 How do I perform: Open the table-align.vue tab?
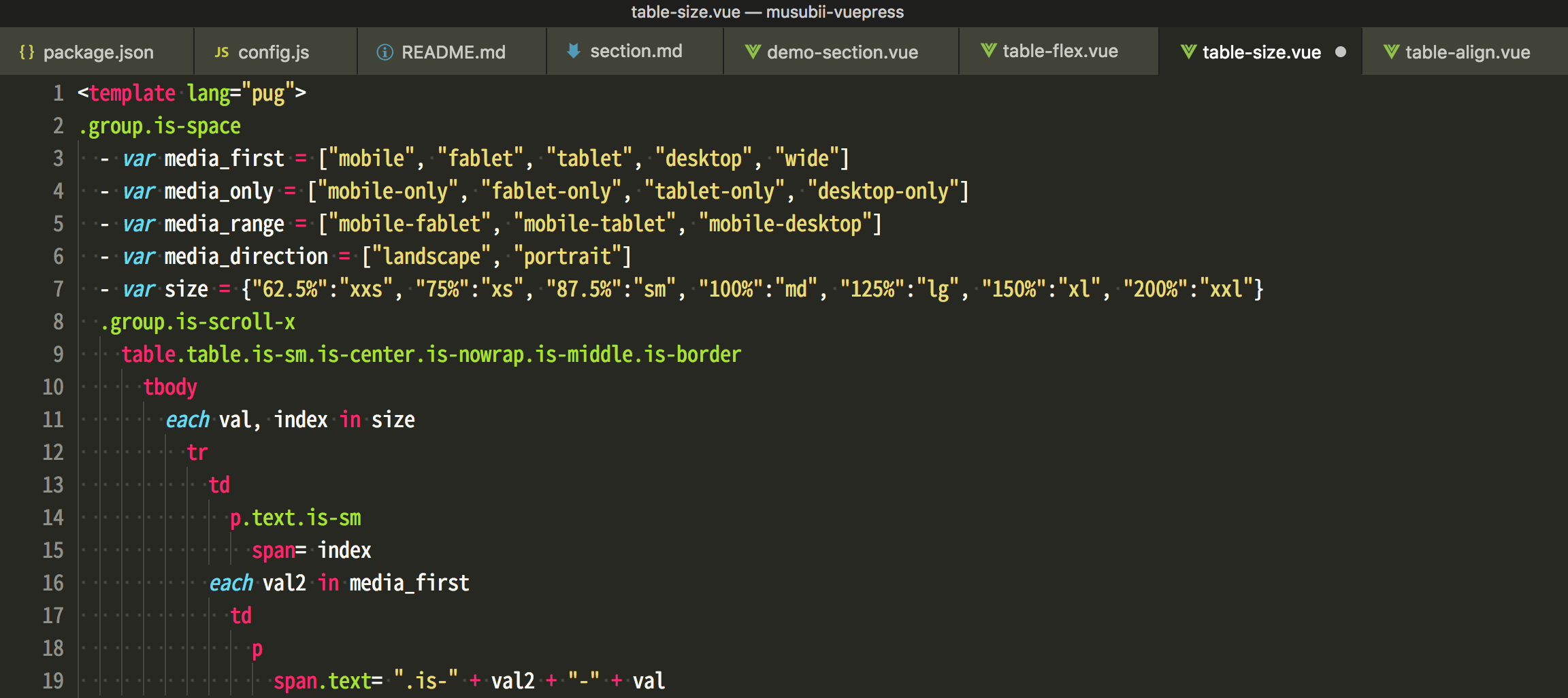pos(1467,51)
